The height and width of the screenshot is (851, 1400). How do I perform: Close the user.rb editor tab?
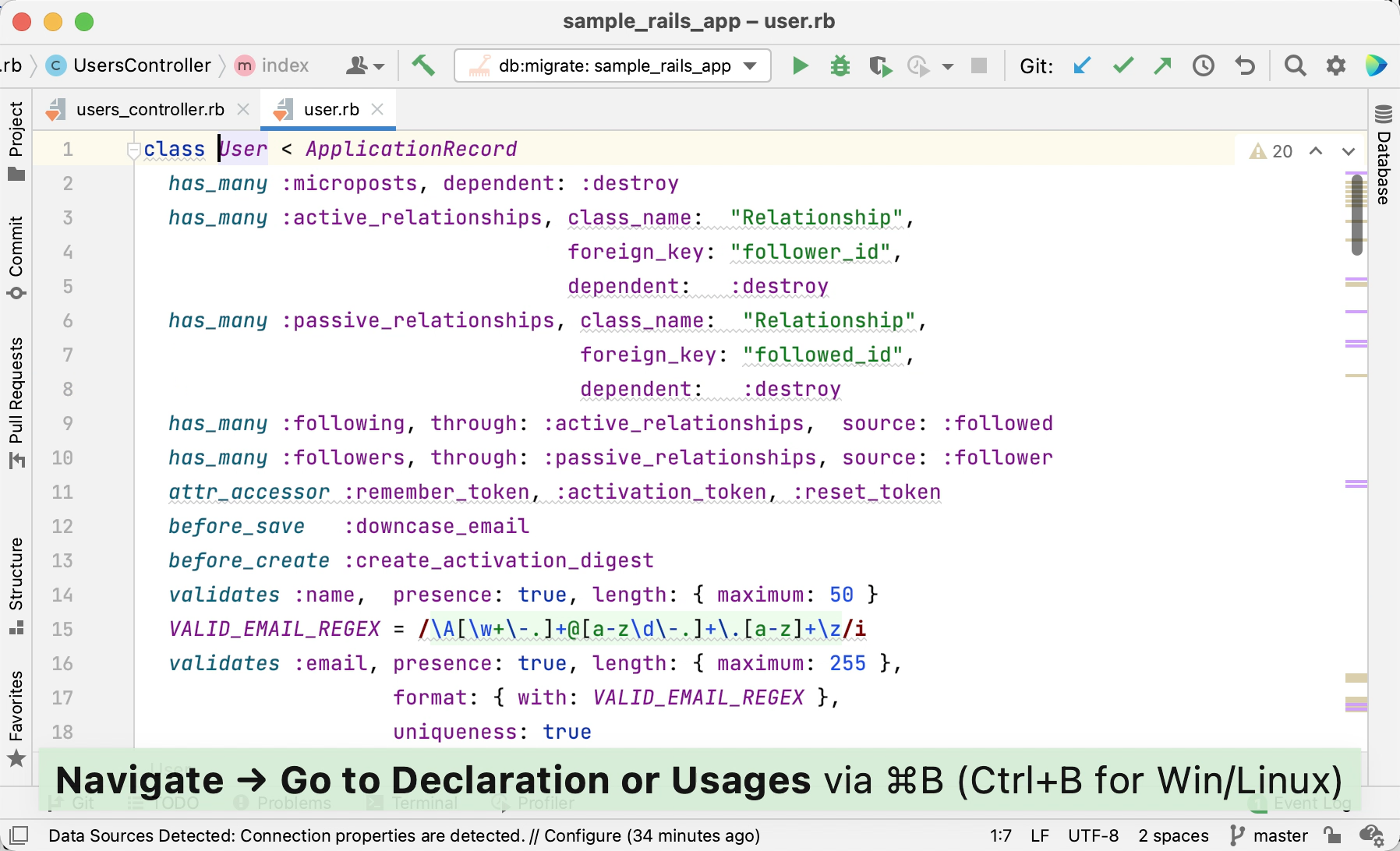(x=378, y=110)
